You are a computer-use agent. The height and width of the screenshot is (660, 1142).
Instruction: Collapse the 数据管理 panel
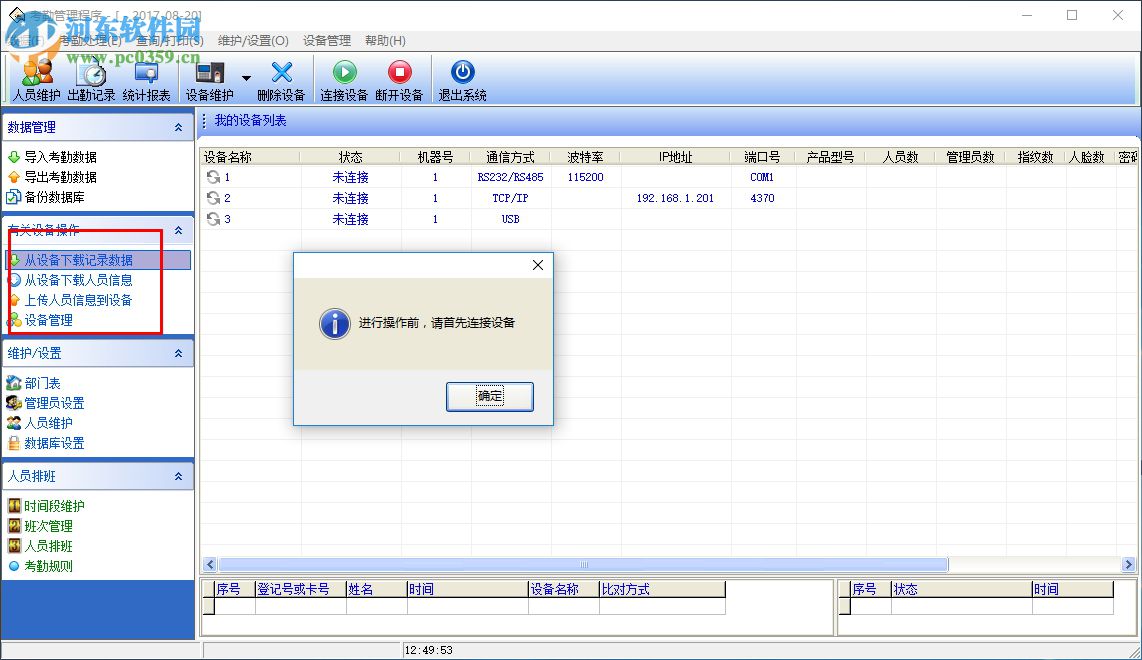point(180,127)
